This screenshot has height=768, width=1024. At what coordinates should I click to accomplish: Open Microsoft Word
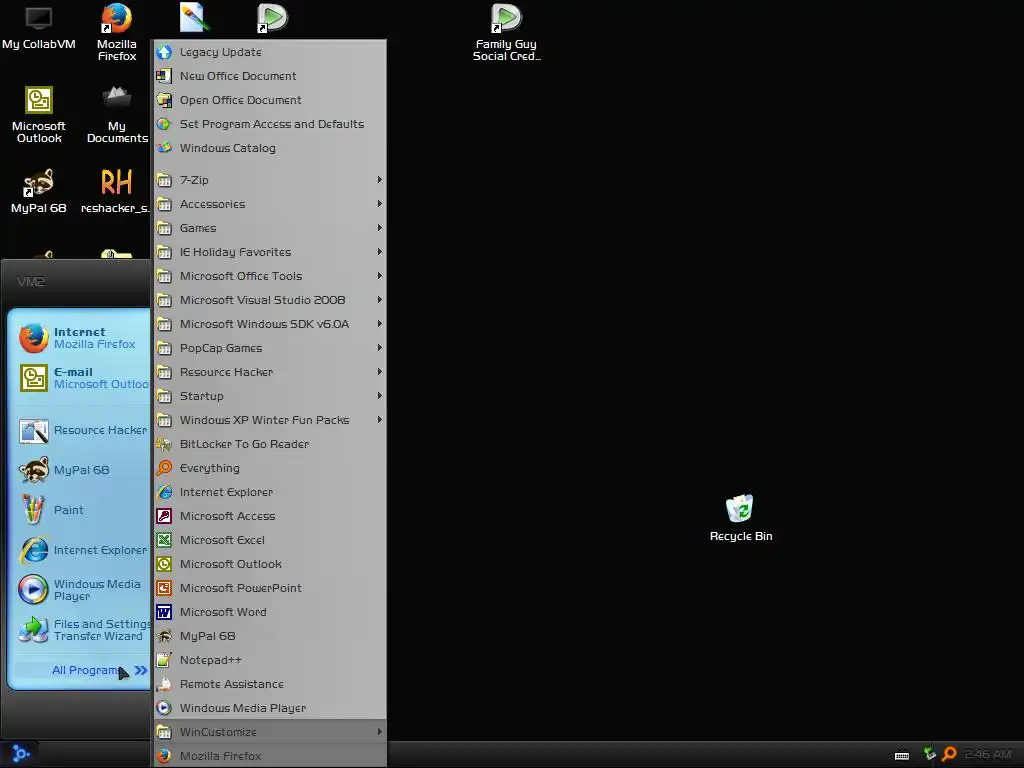(x=270, y=612)
